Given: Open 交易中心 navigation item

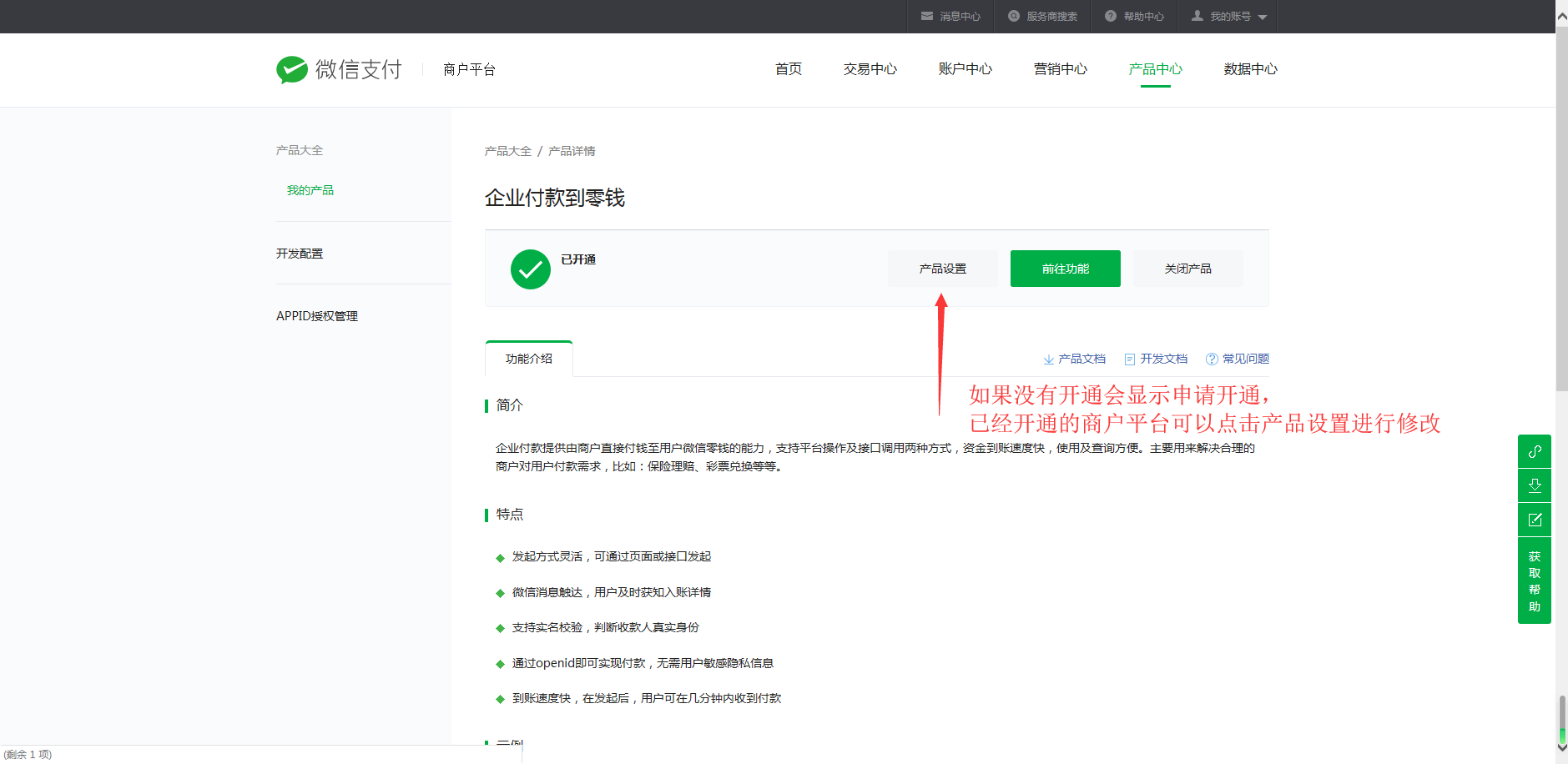Looking at the screenshot, I should [870, 69].
